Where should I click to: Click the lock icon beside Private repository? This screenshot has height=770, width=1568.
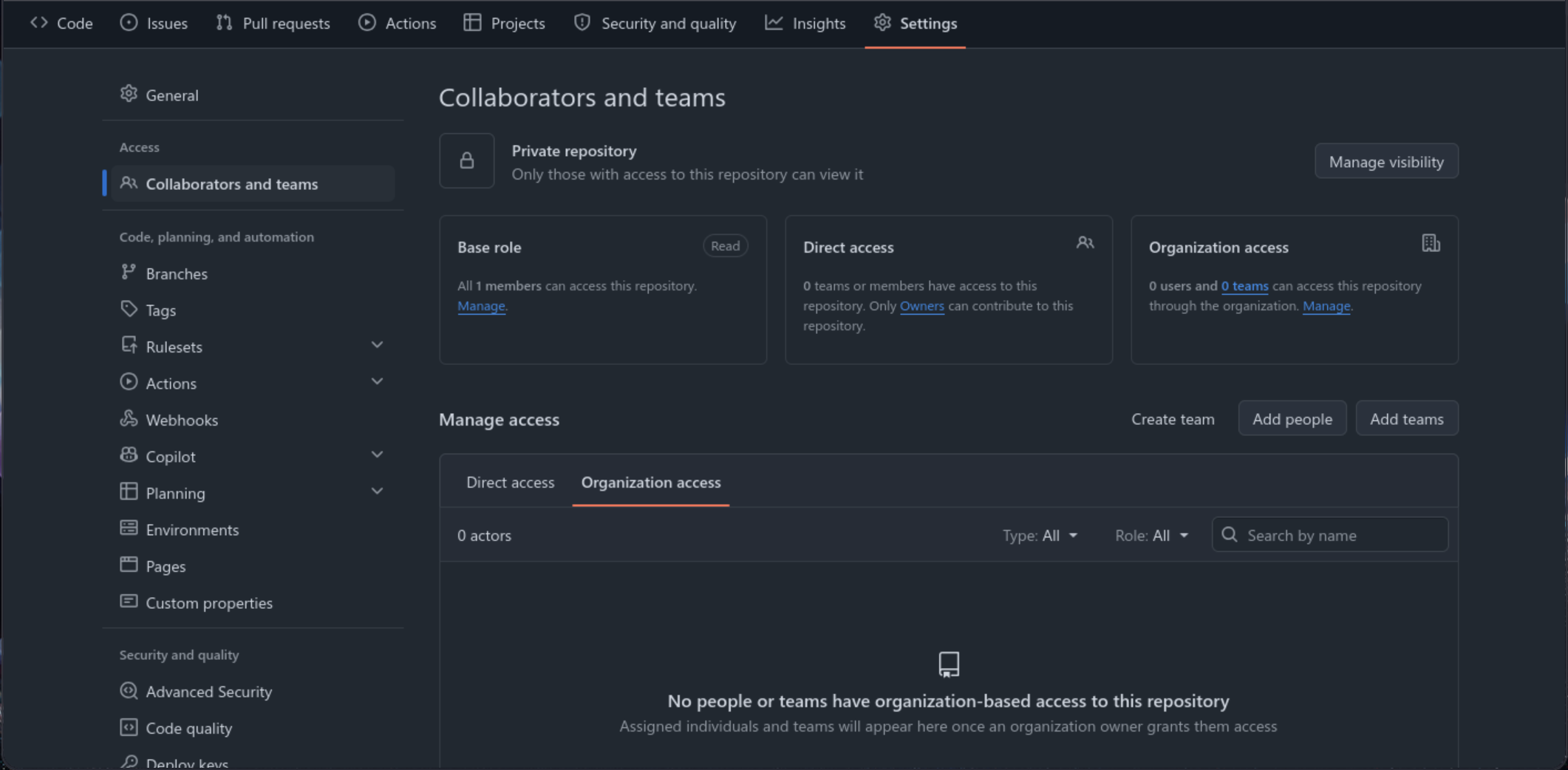(467, 160)
